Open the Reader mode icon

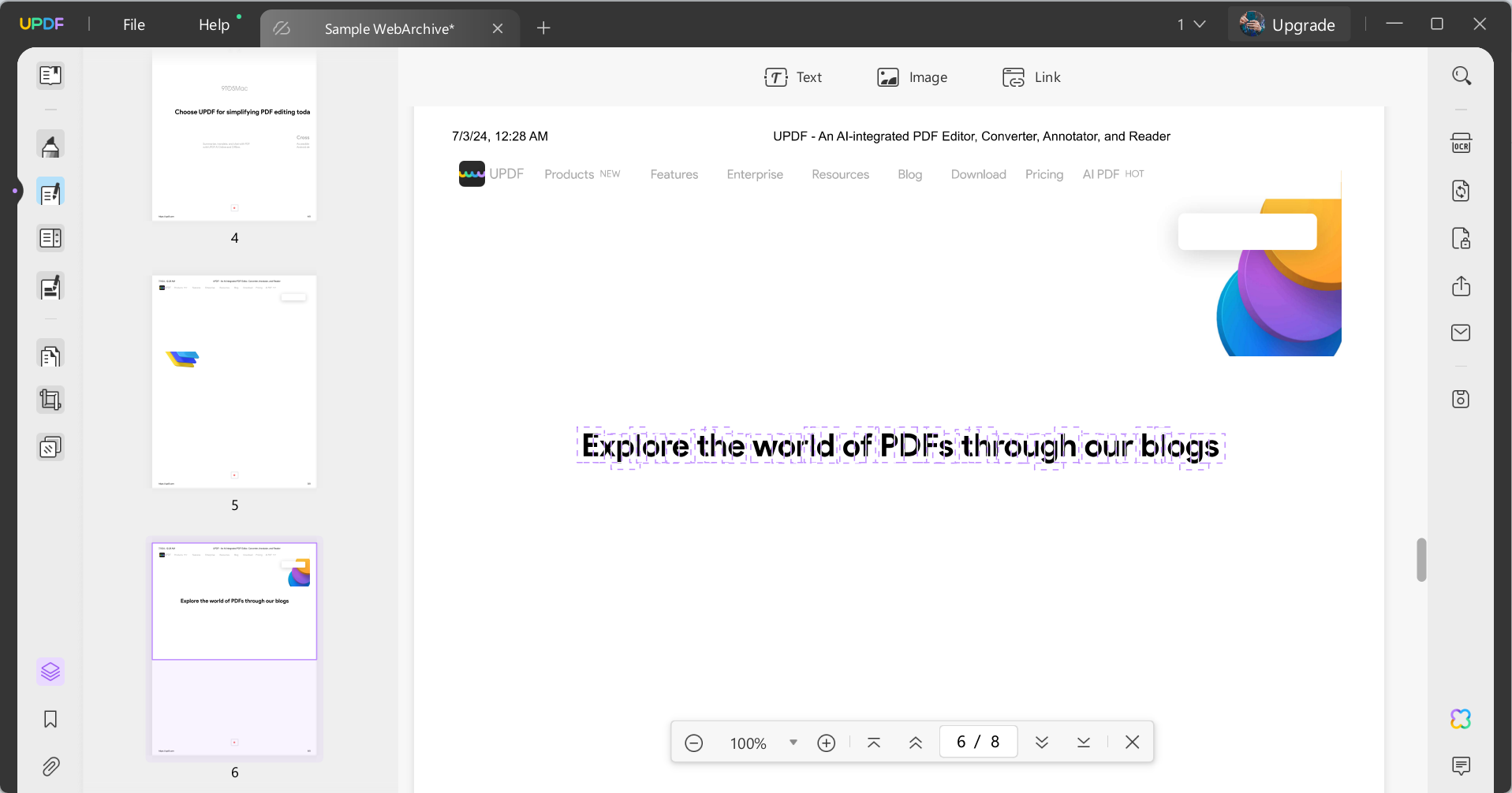(50, 75)
